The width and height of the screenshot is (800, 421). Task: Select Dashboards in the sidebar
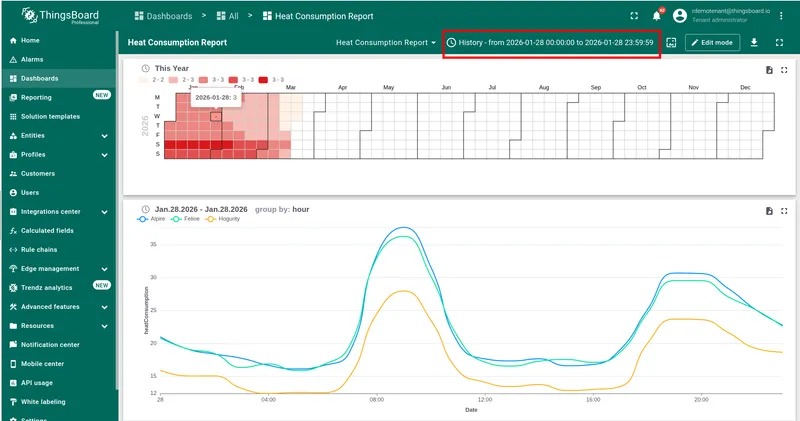click(x=59, y=79)
